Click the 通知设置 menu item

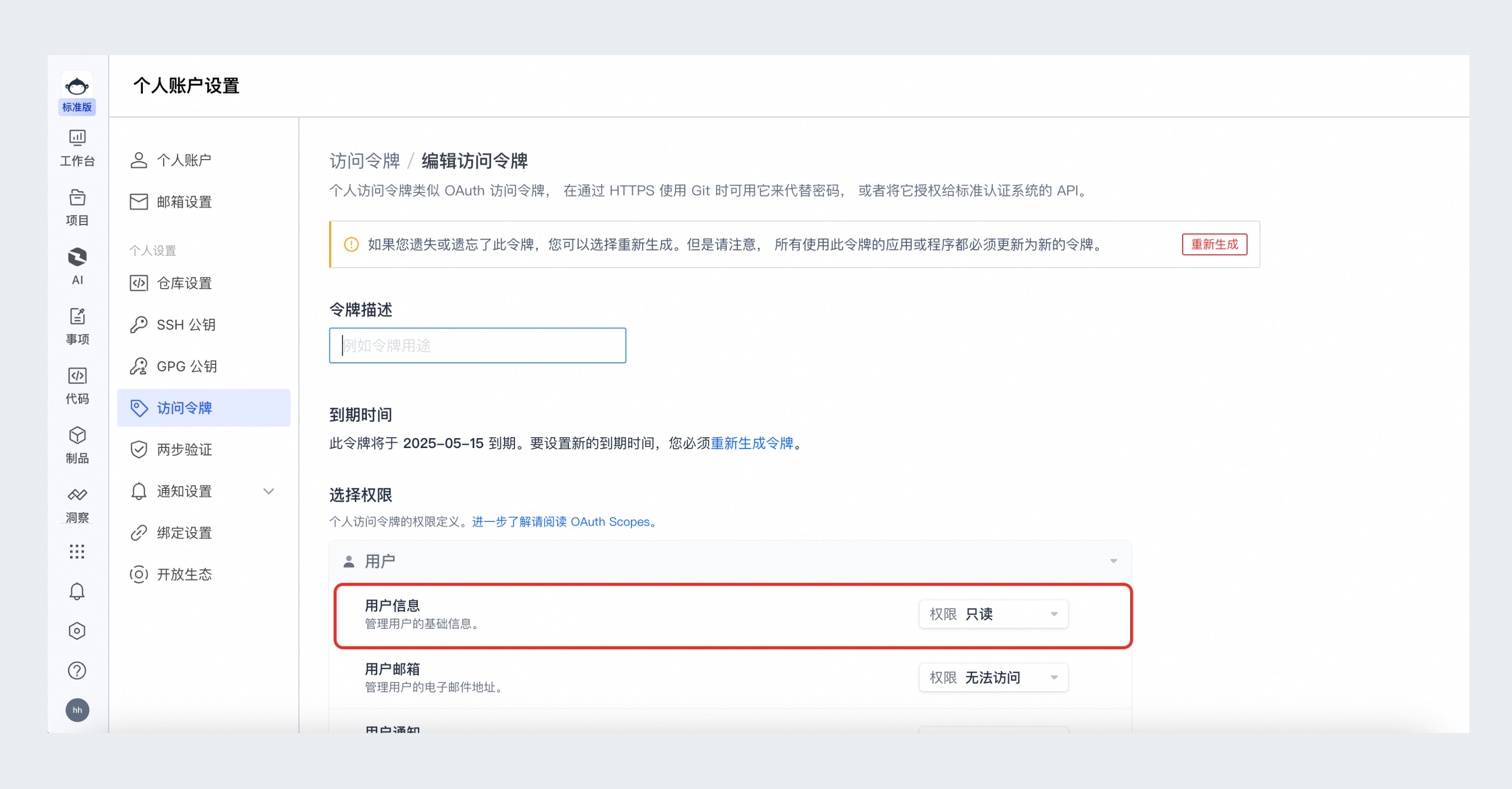pyautogui.click(x=204, y=491)
